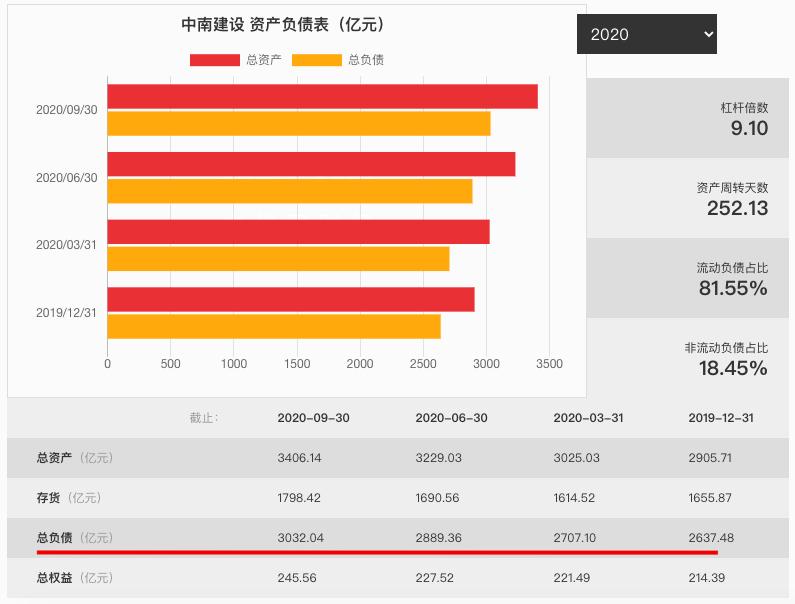The height and width of the screenshot is (604, 795).
Task: Select the 流动负债占比 81.55% metric card
Action: 688,278
